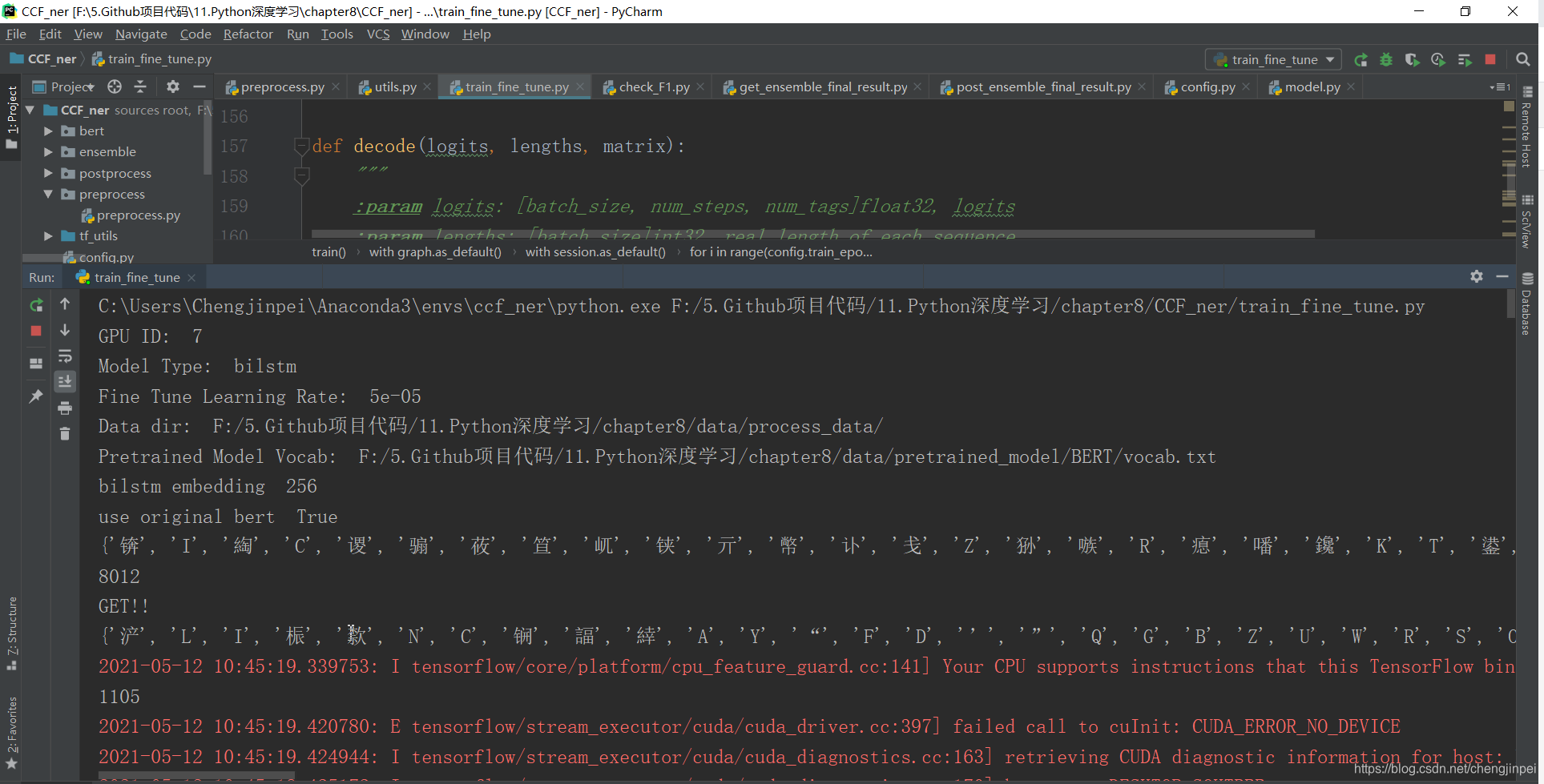Viewport: 1544px width, 784px height.
Task: Open preprocess.py in Project tree
Action: pos(131,215)
